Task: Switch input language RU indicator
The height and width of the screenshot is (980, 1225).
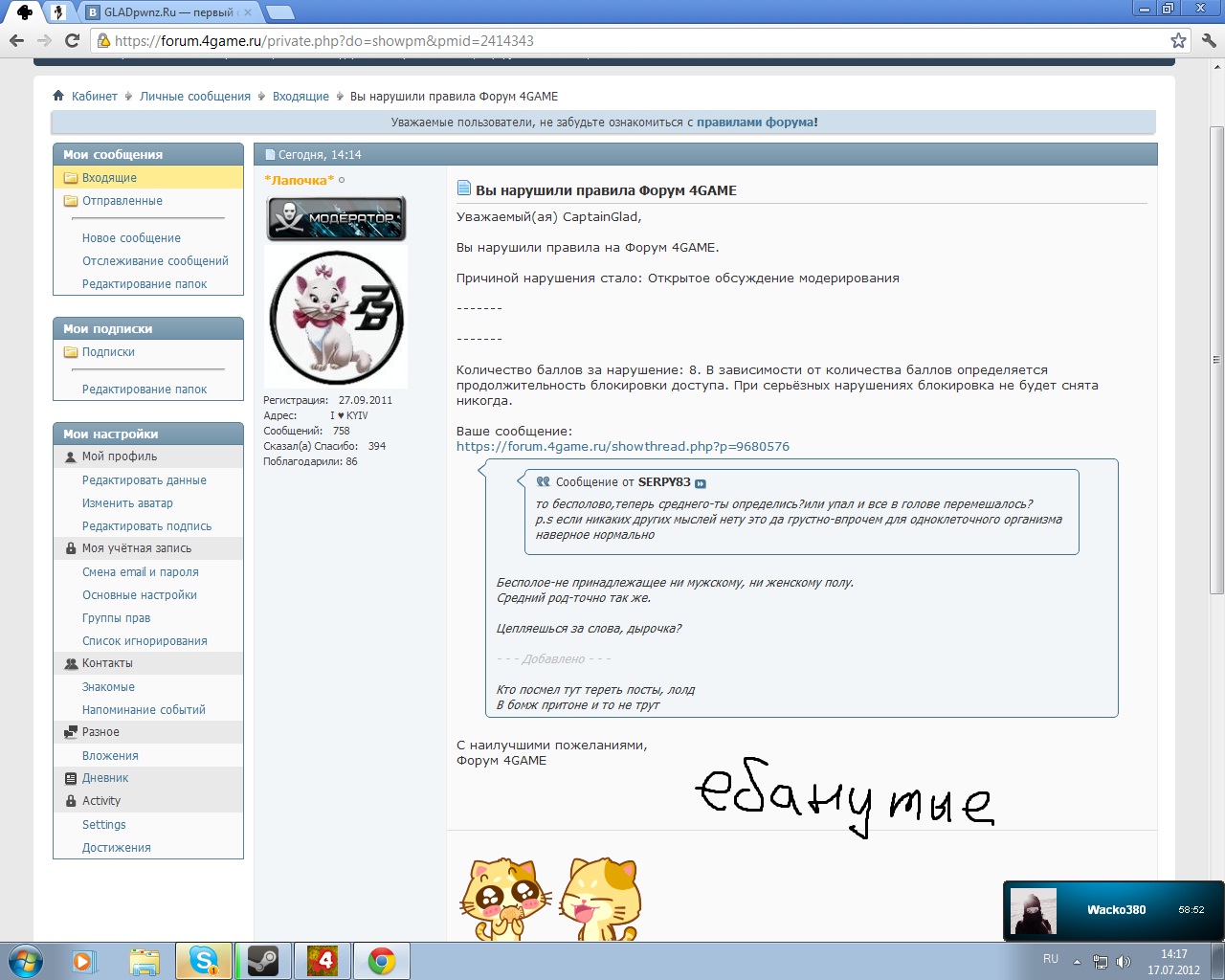Action: (1050, 959)
